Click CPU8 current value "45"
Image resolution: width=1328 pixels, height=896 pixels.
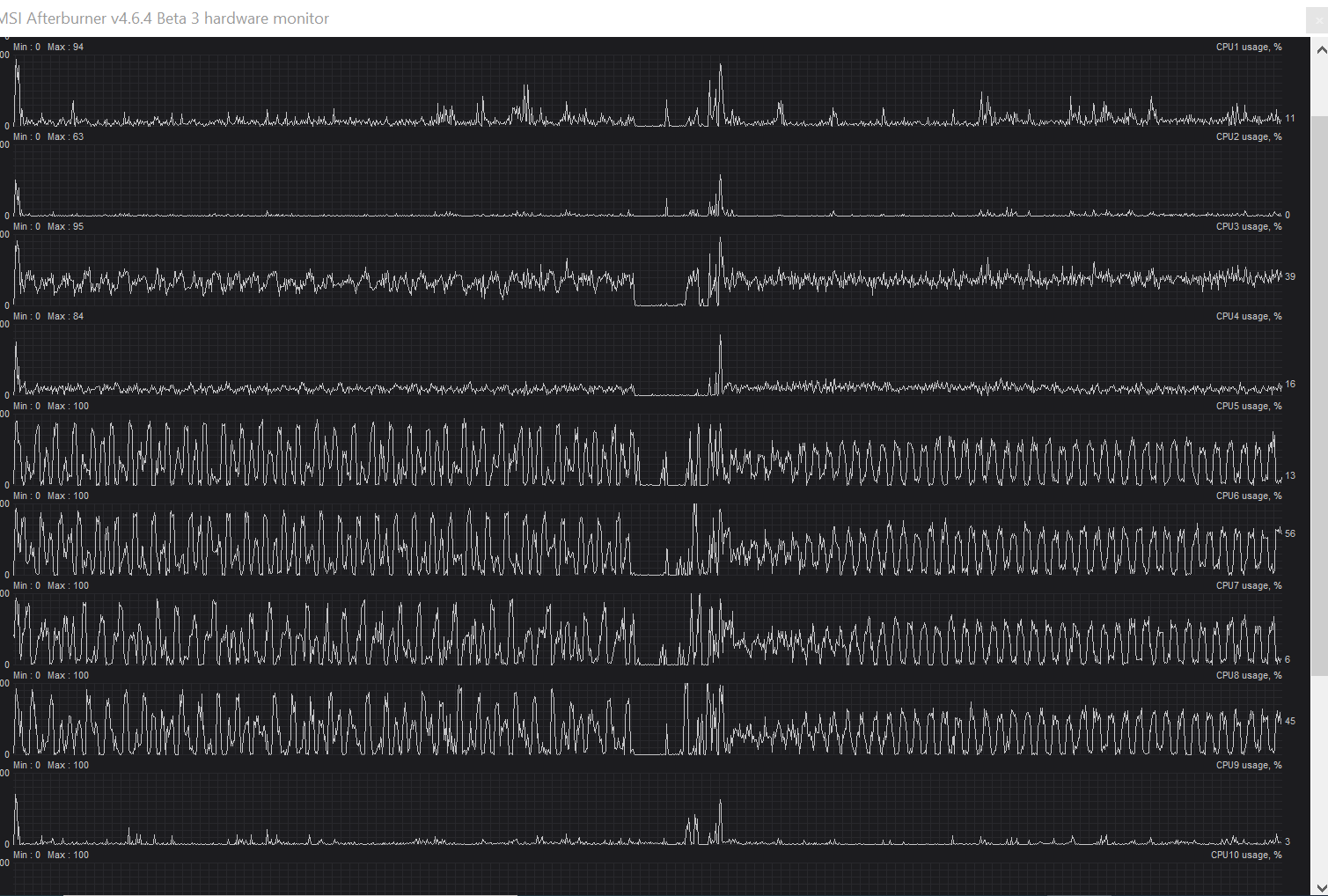(1290, 722)
